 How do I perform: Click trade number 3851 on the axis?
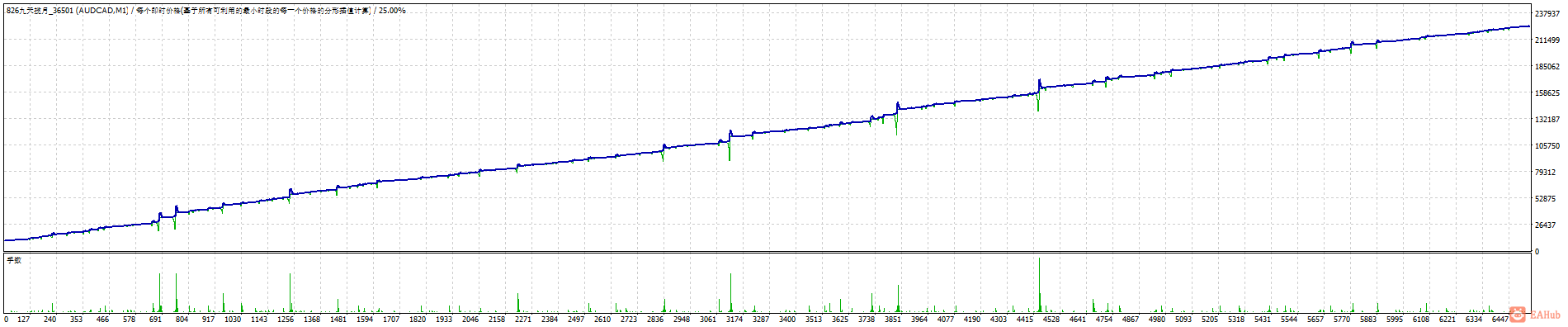[893, 319]
